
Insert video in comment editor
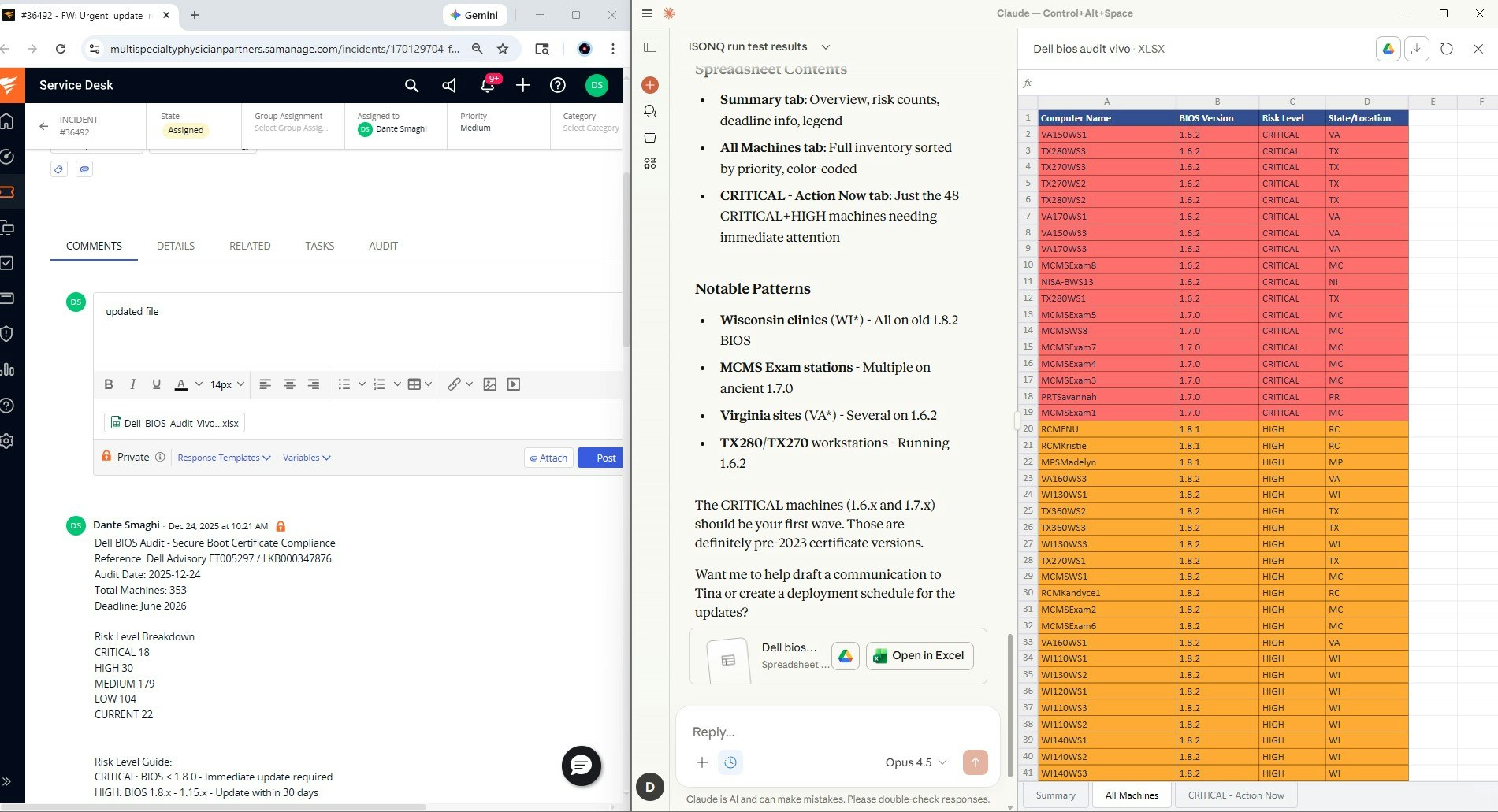[514, 384]
